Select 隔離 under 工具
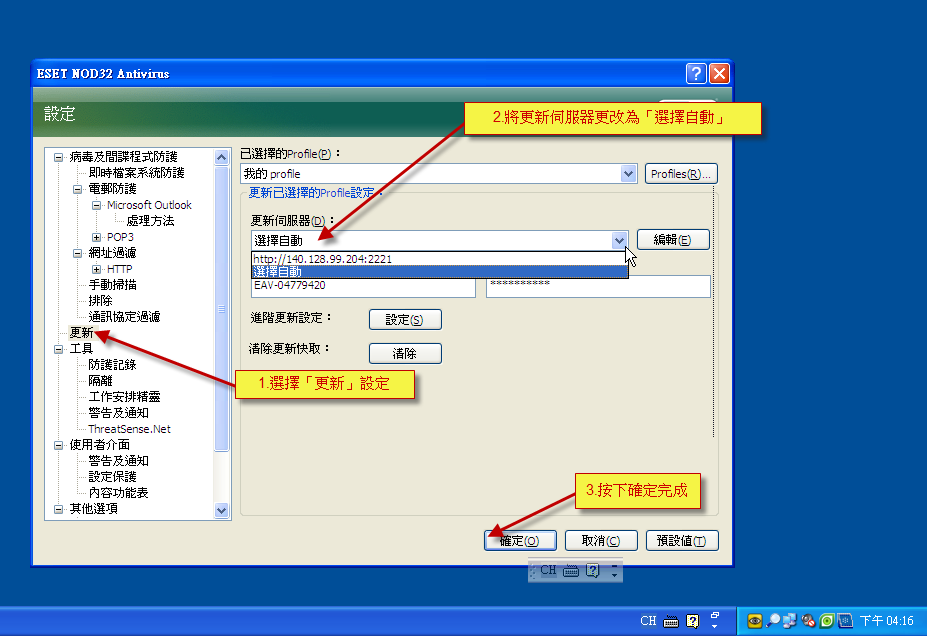Image resolution: width=927 pixels, height=636 pixels. click(101, 381)
